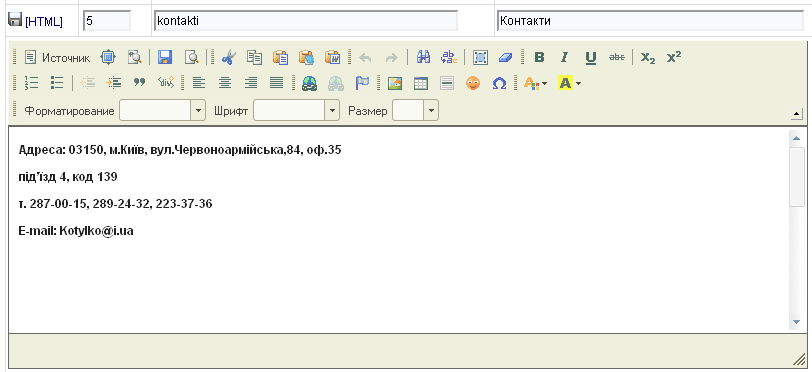Insert a horizontal line icon
Screen dimensions: 812x372
(x=447, y=83)
